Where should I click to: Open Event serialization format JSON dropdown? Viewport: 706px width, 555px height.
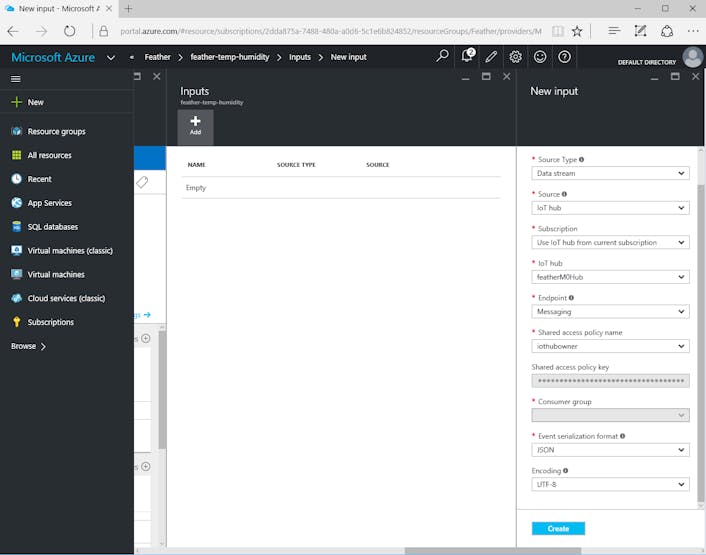click(x=610, y=450)
